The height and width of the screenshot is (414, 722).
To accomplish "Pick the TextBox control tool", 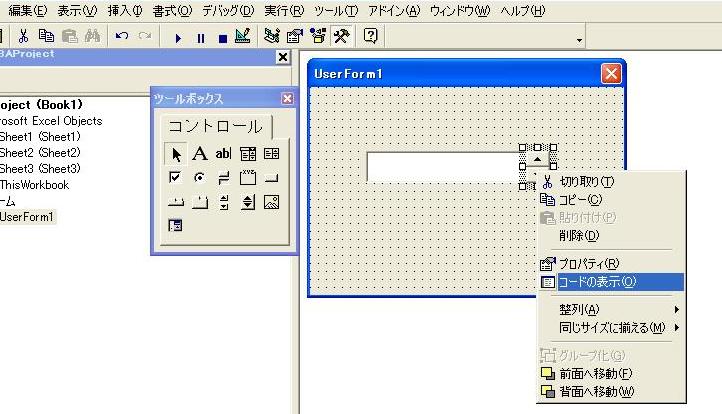I will pyautogui.click(x=223, y=153).
